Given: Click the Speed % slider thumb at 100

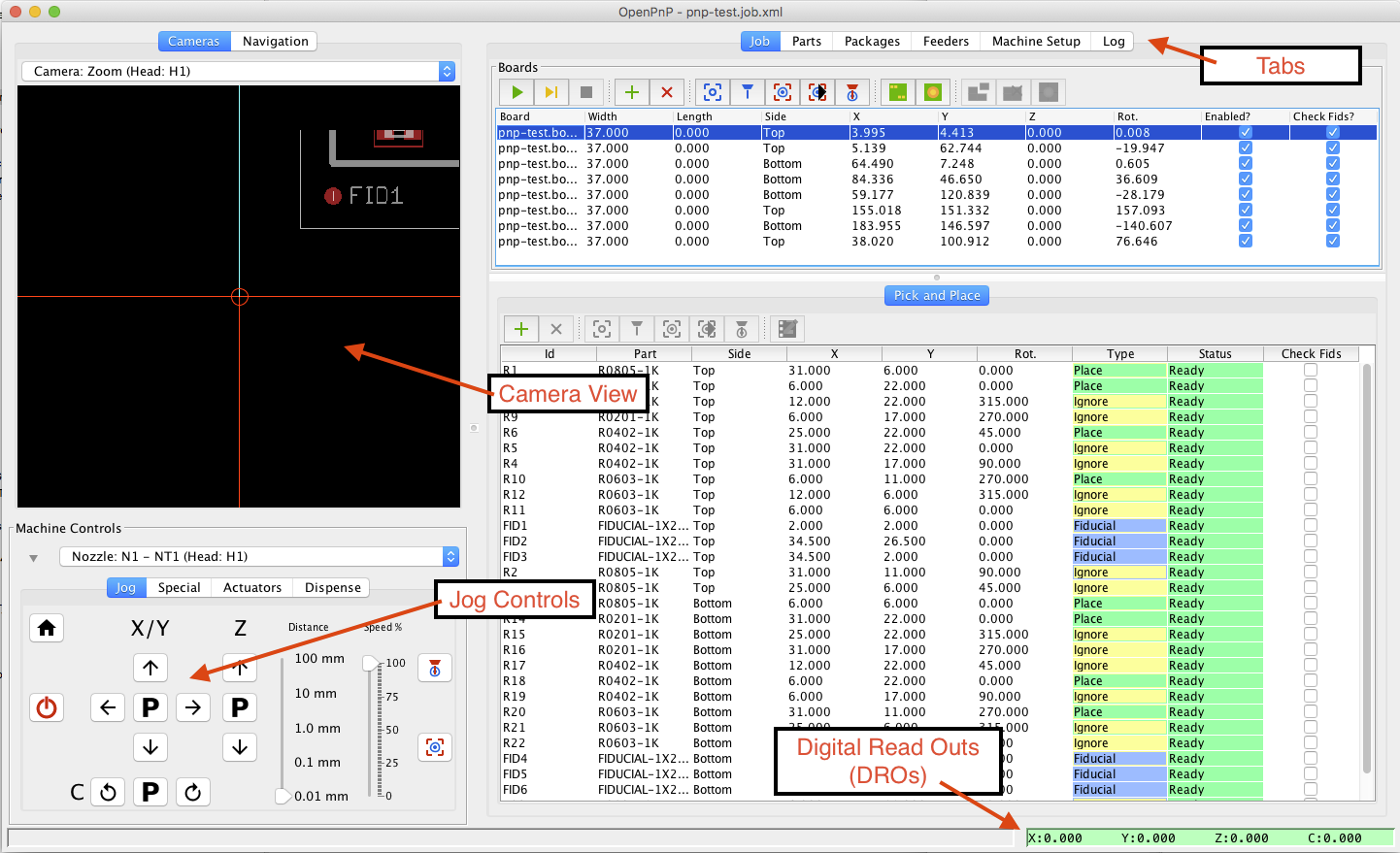Looking at the screenshot, I should 371,664.
